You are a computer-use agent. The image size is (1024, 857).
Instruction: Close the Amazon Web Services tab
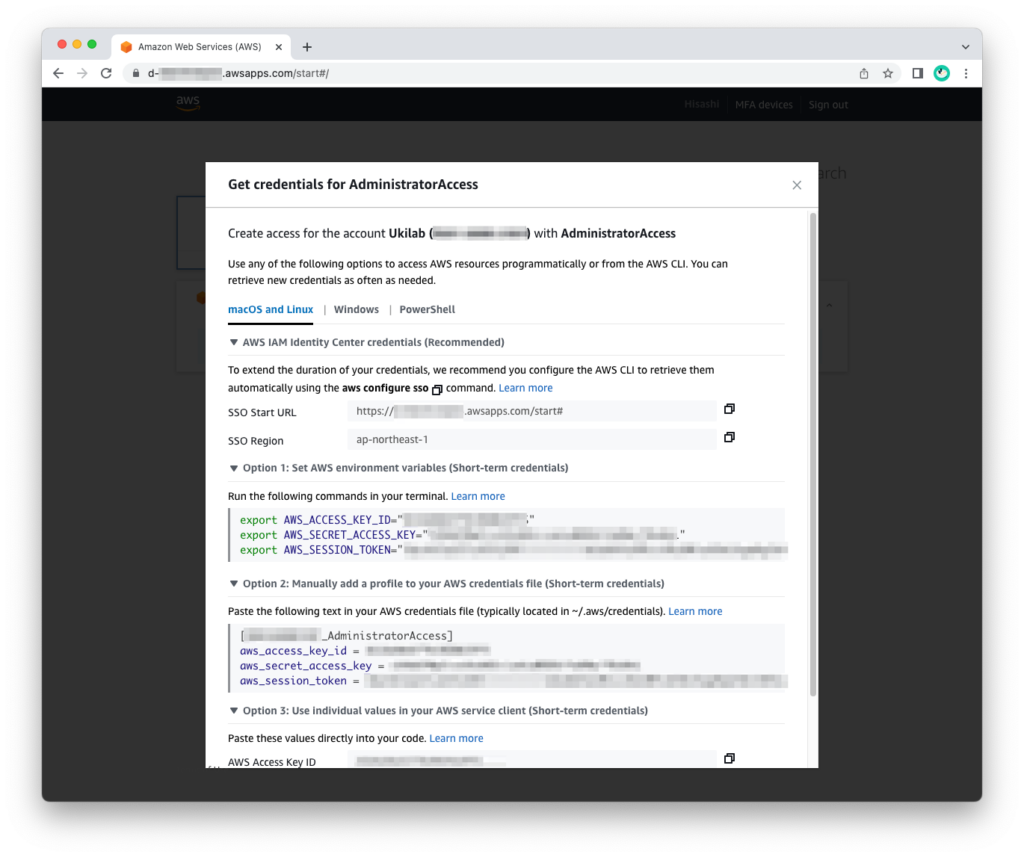279,47
